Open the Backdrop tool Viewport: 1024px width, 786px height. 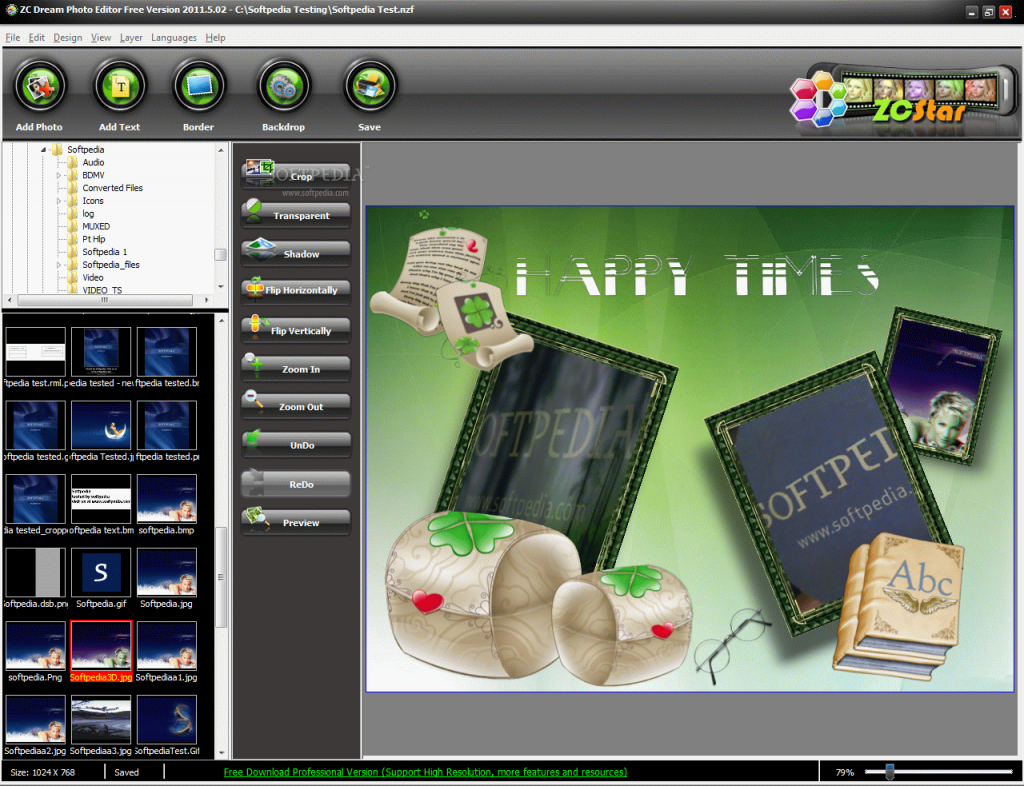click(283, 86)
